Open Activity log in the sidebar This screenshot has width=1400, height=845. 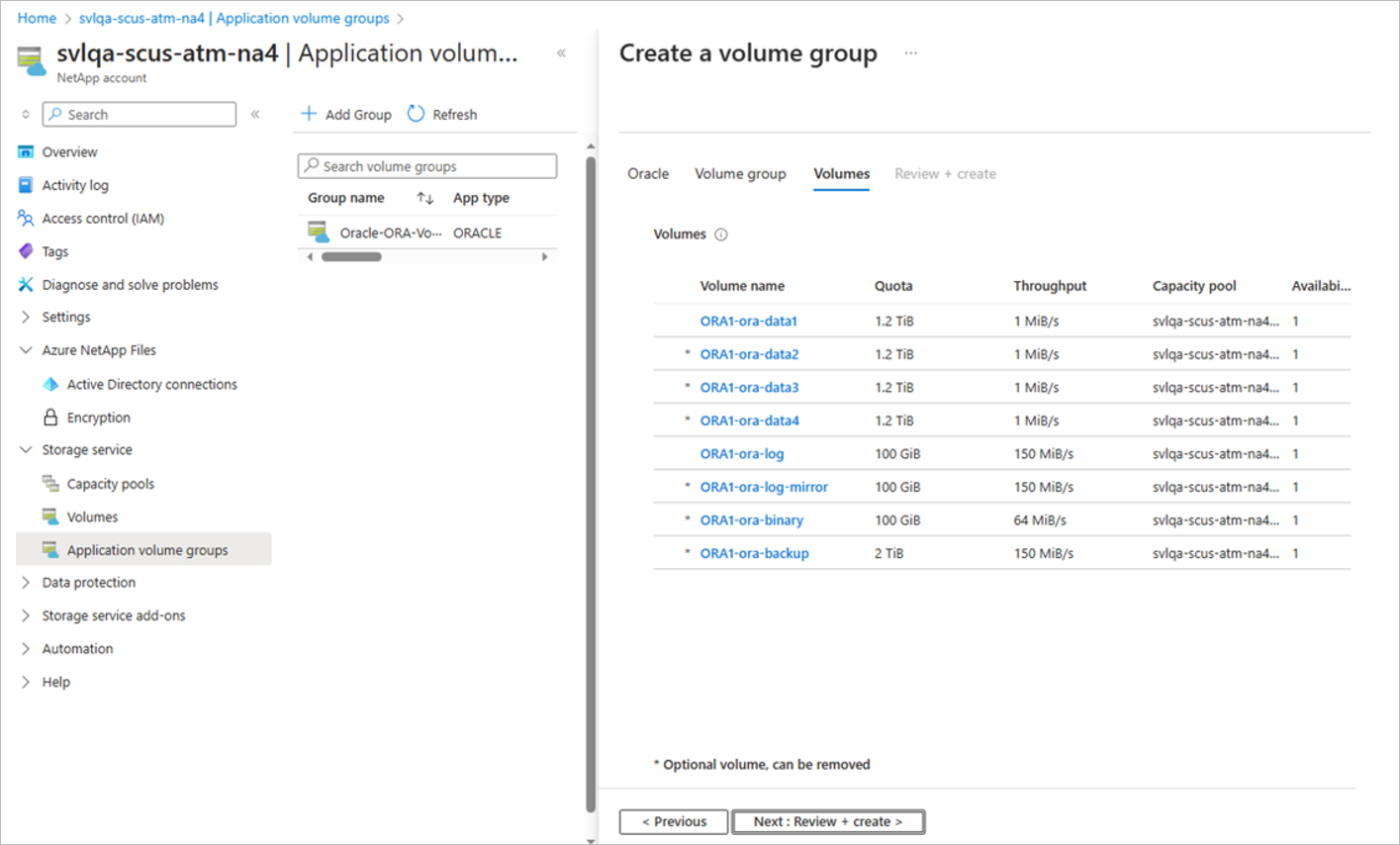[x=75, y=185]
